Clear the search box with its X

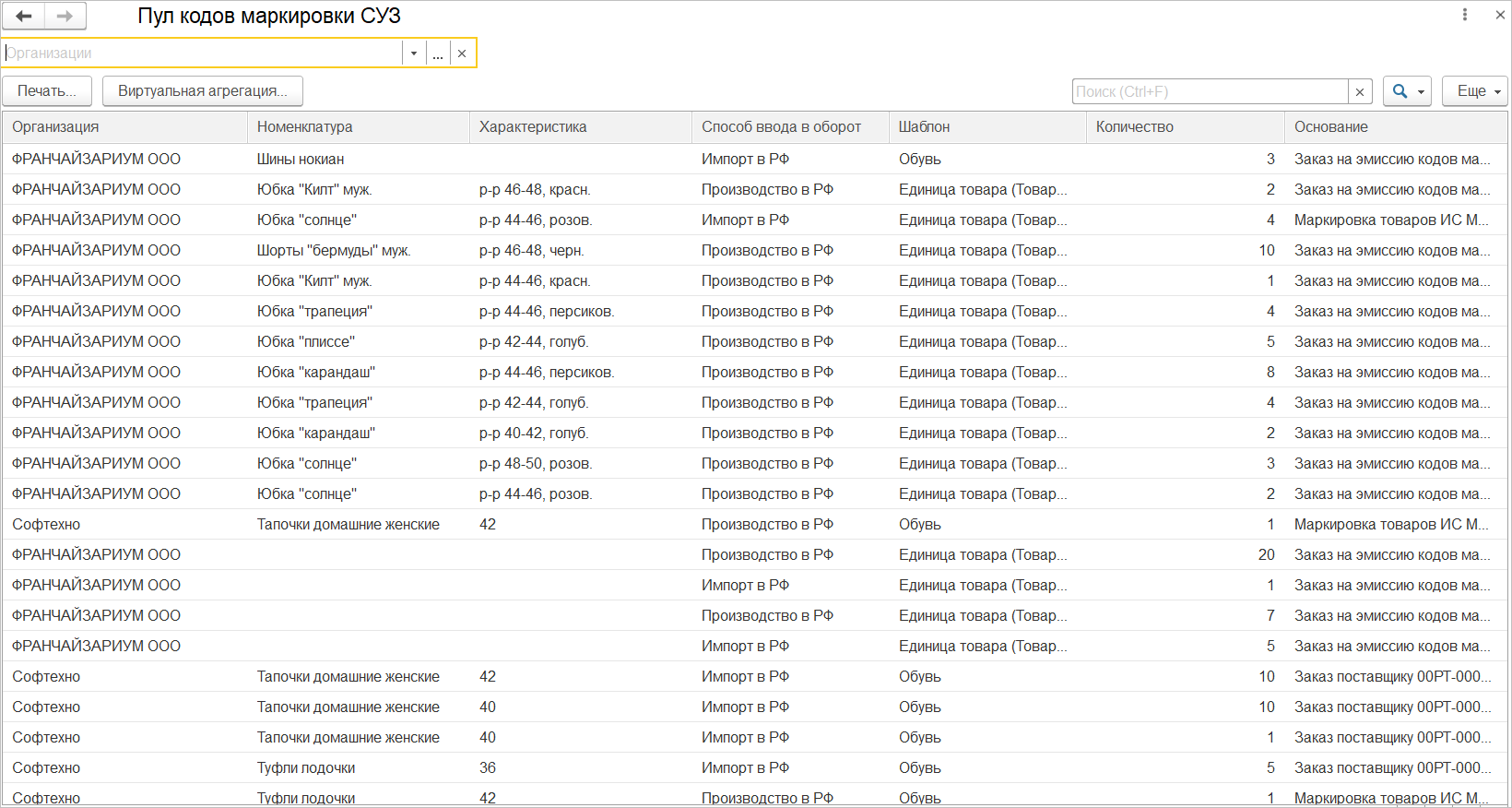[x=1360, y=91]
